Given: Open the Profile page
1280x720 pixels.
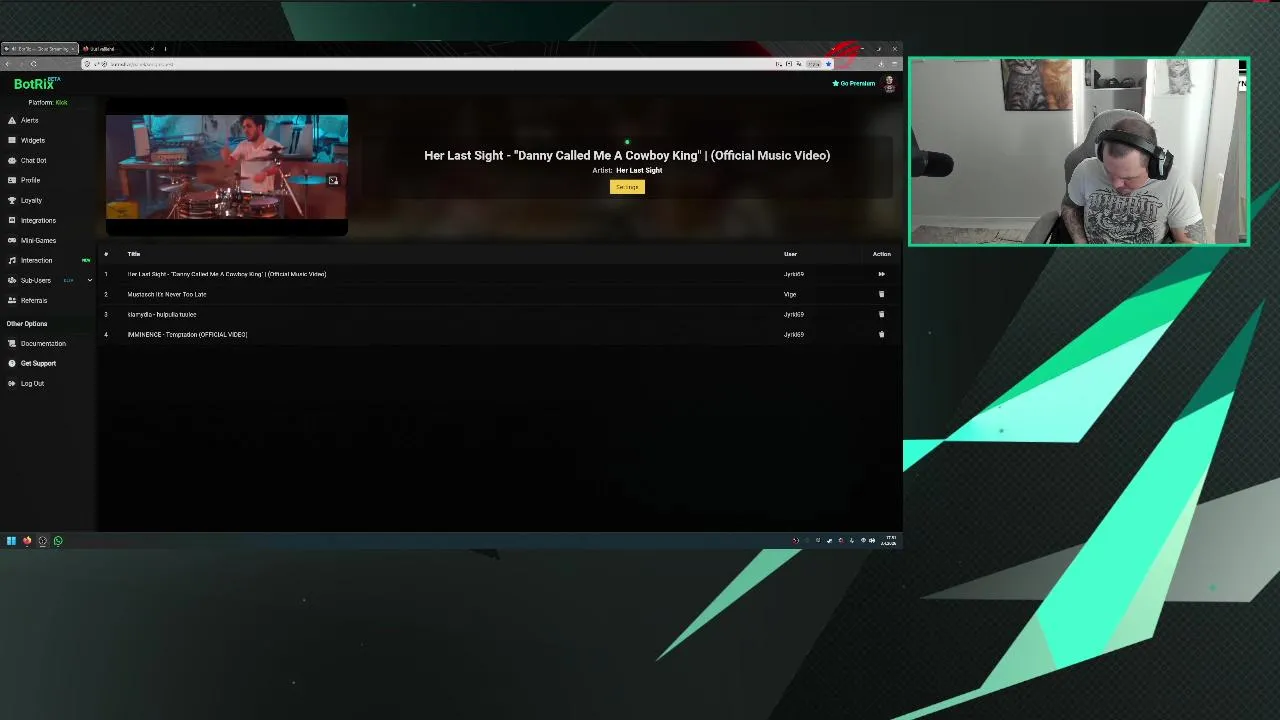Looking at the screenshot, I should coord(30,180).
